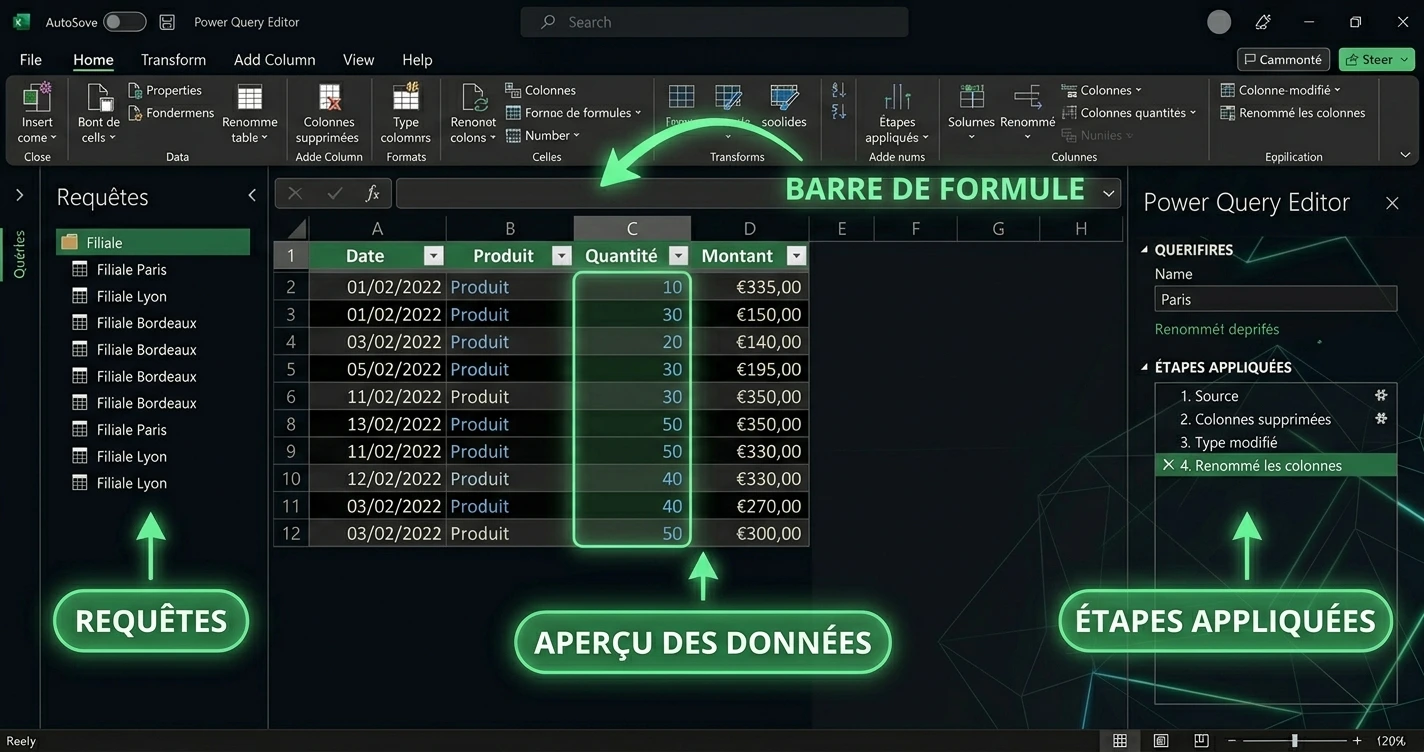Screen dimensions: 1424x752
Task: Click the Search box in title bar
Action: pyautogui.click(x=714, y=22)
